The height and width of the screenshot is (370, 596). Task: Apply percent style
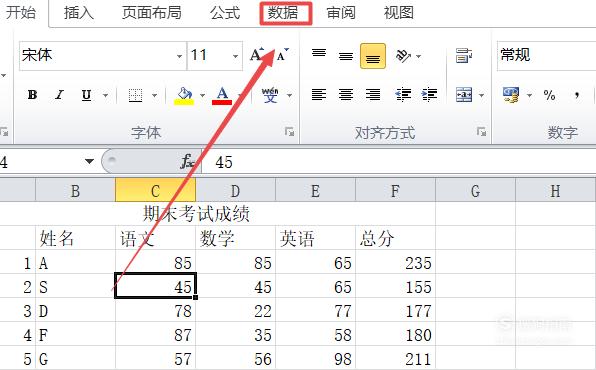tap(549, 95)
